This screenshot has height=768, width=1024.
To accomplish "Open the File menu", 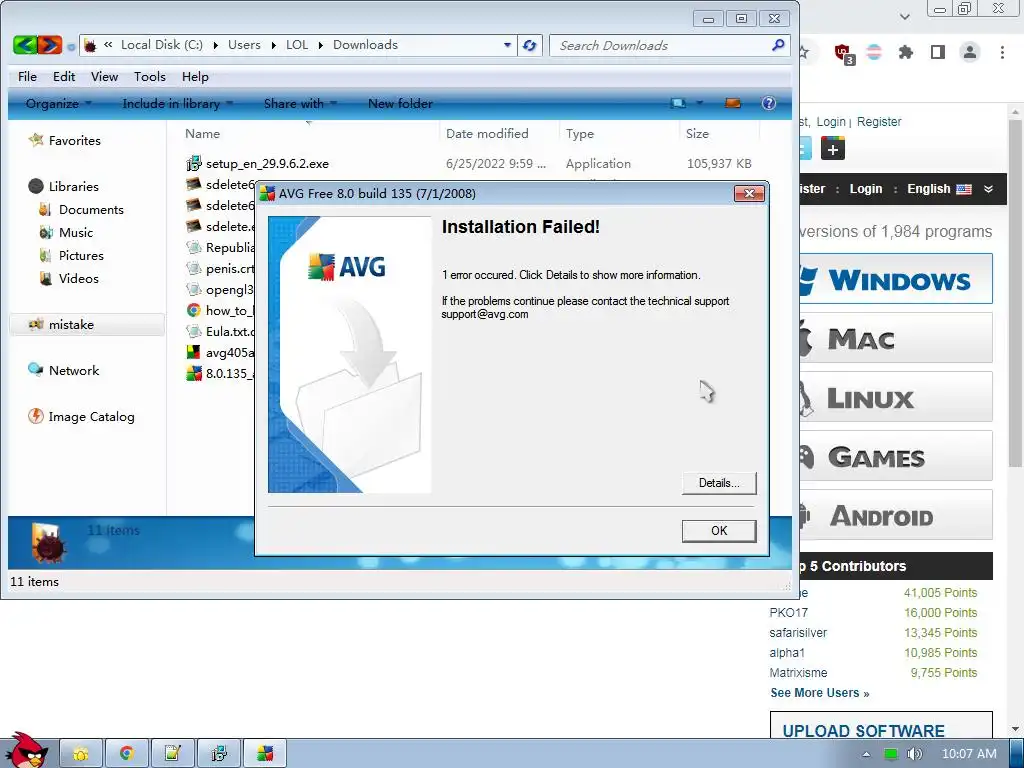I will click(27, 76).
